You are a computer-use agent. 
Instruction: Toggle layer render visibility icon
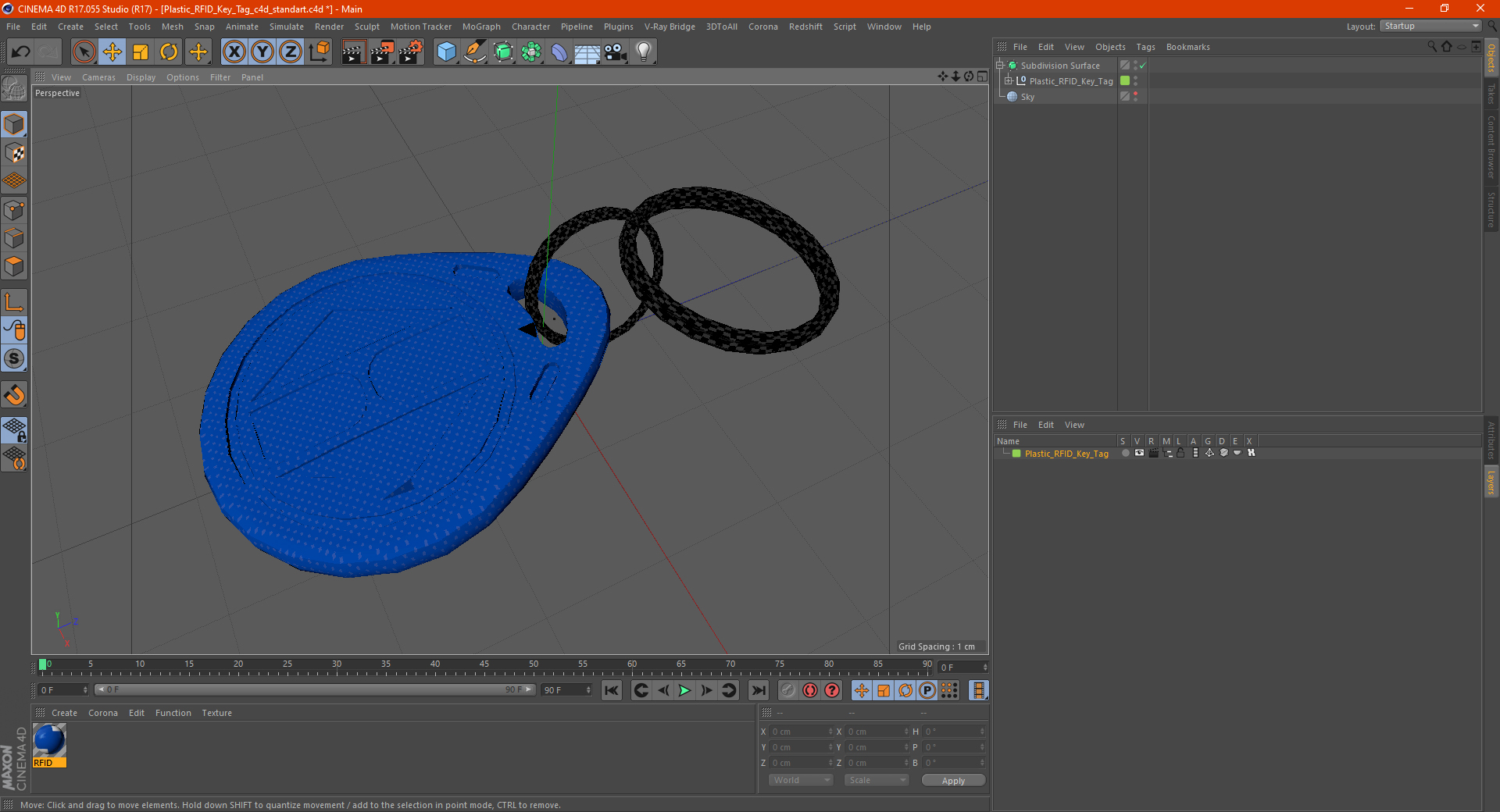tap(1153, 454)
